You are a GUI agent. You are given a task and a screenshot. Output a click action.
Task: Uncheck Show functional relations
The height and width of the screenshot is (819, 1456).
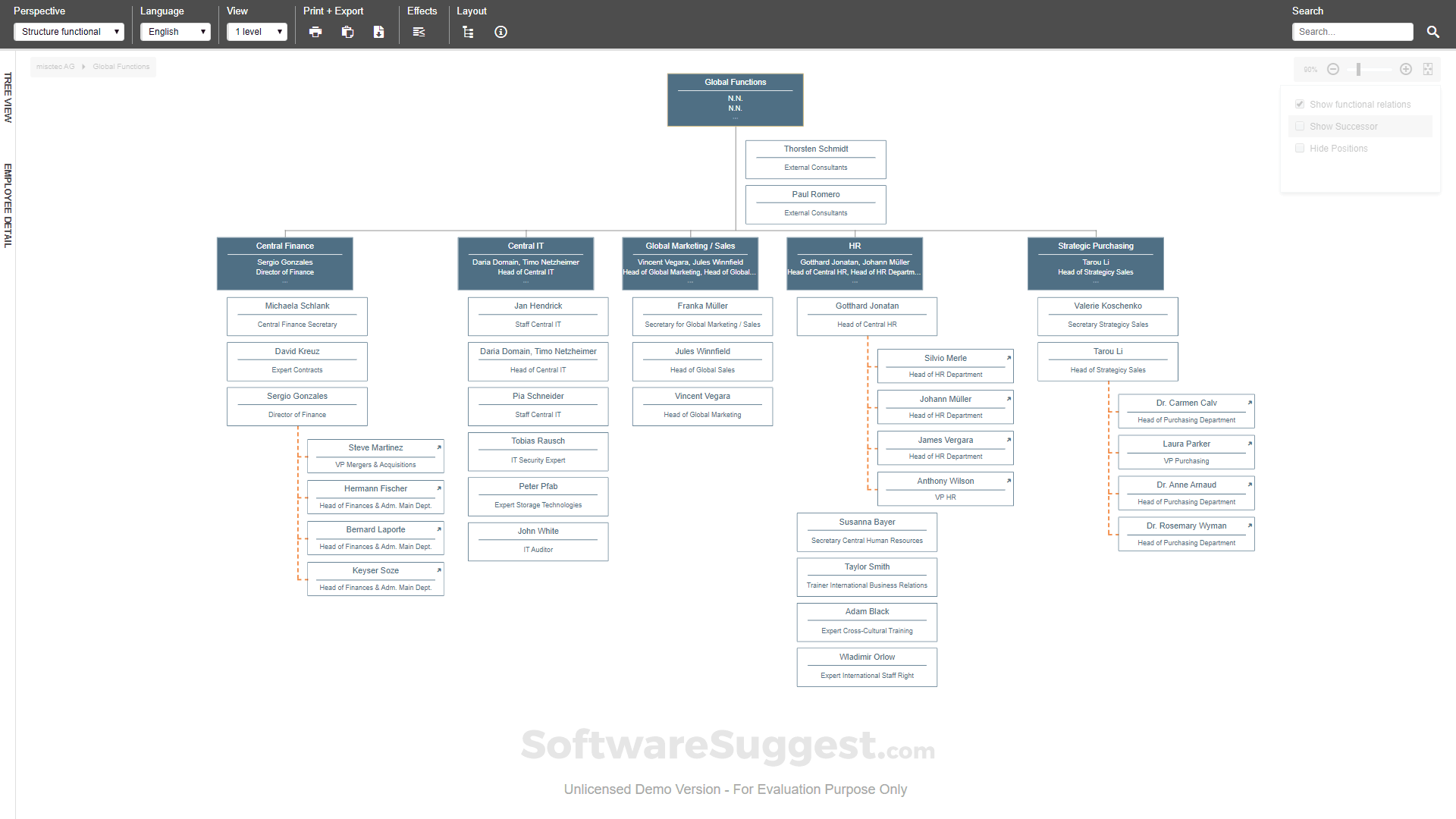click(x=1300, y=104)
